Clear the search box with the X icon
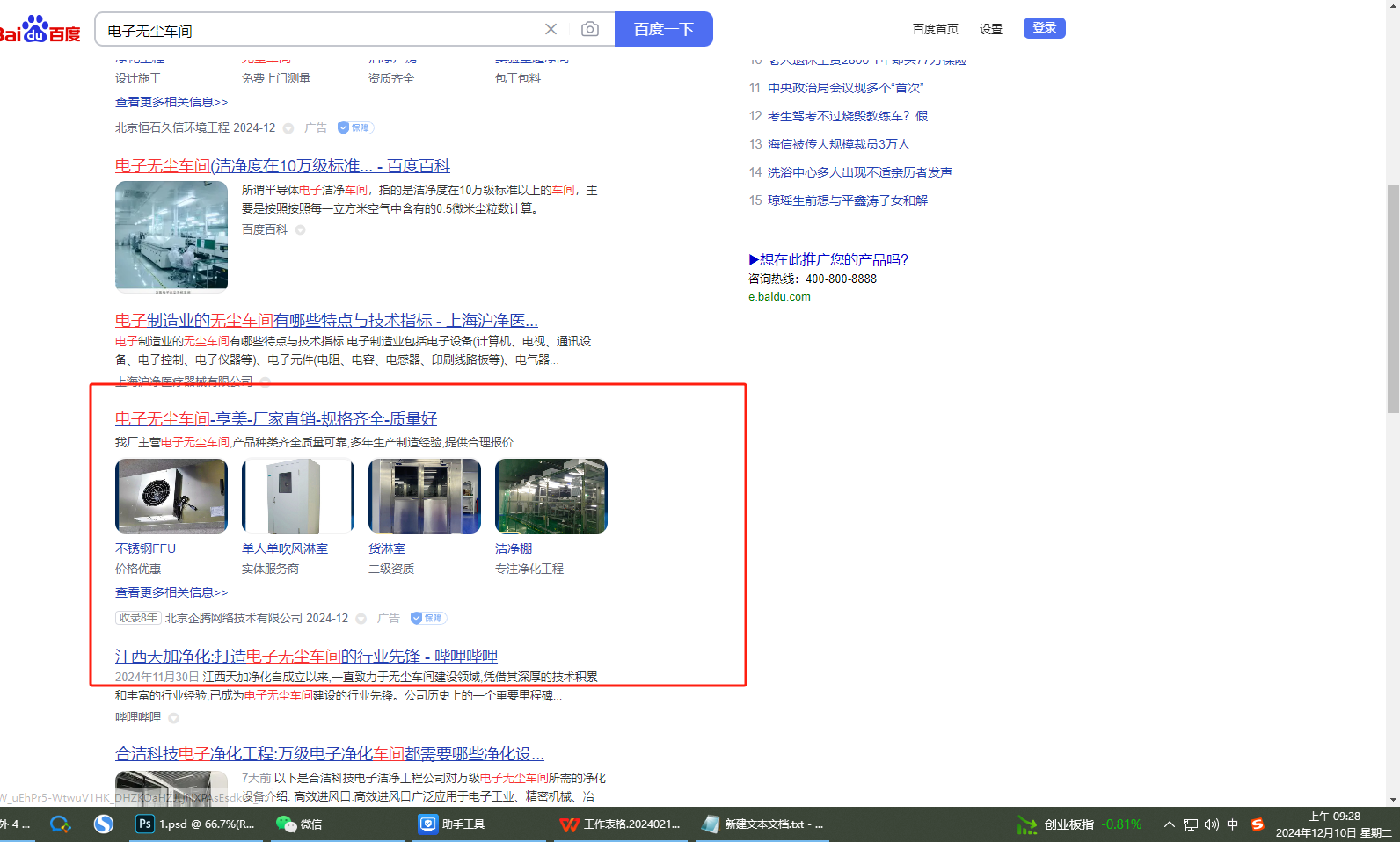 551,29
